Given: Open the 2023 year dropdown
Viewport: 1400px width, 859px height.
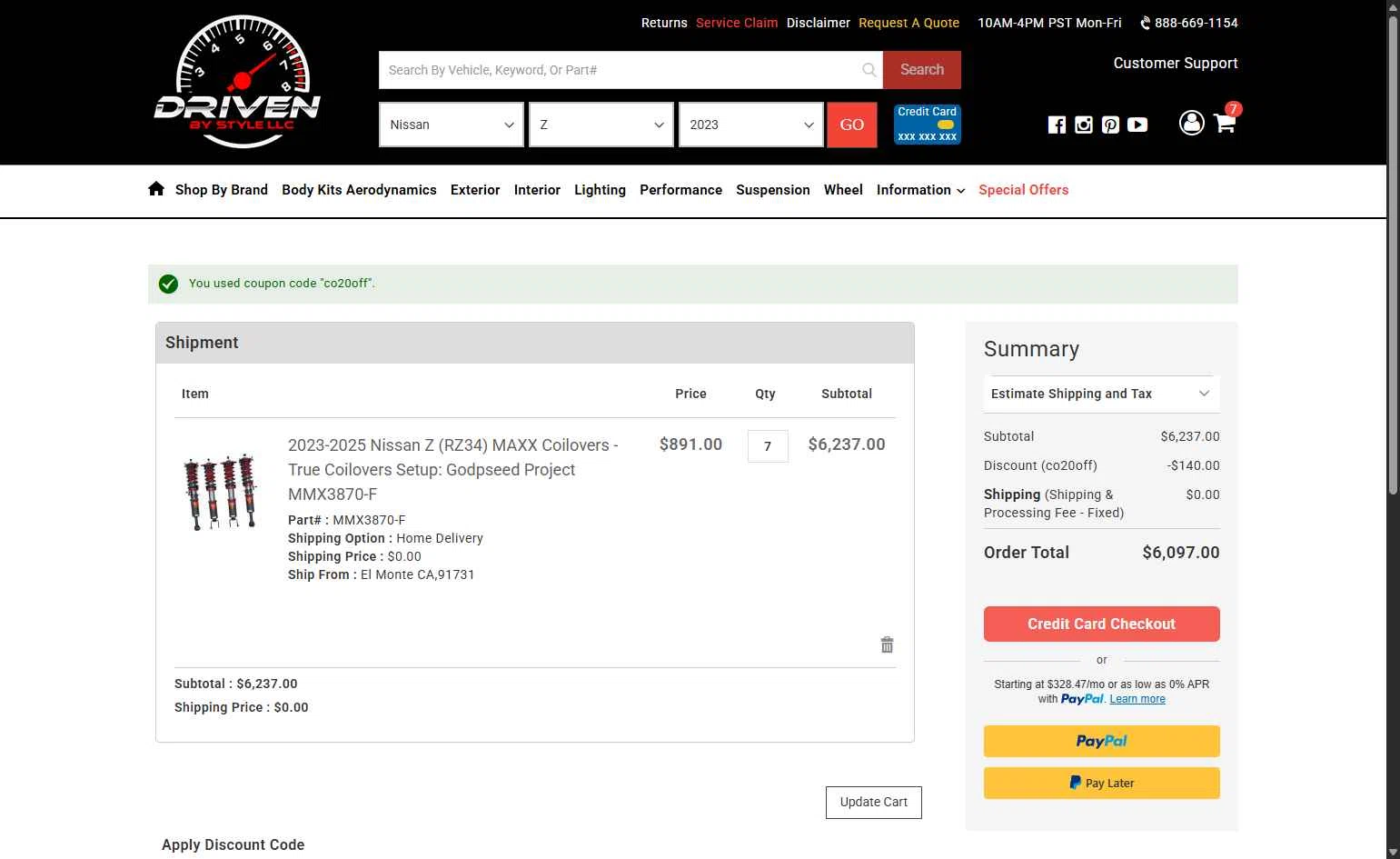Looking at the screenshot, I should point(751,125).
